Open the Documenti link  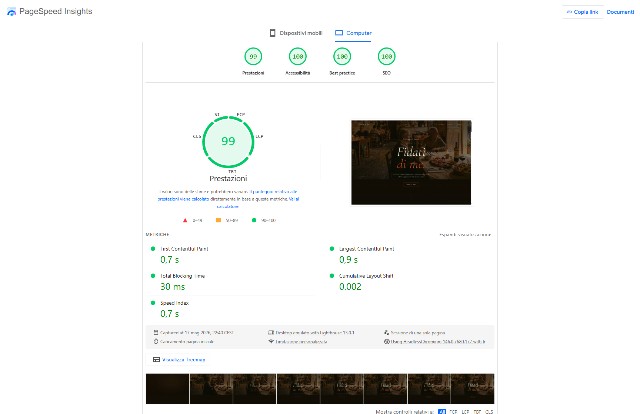(620, 12)
